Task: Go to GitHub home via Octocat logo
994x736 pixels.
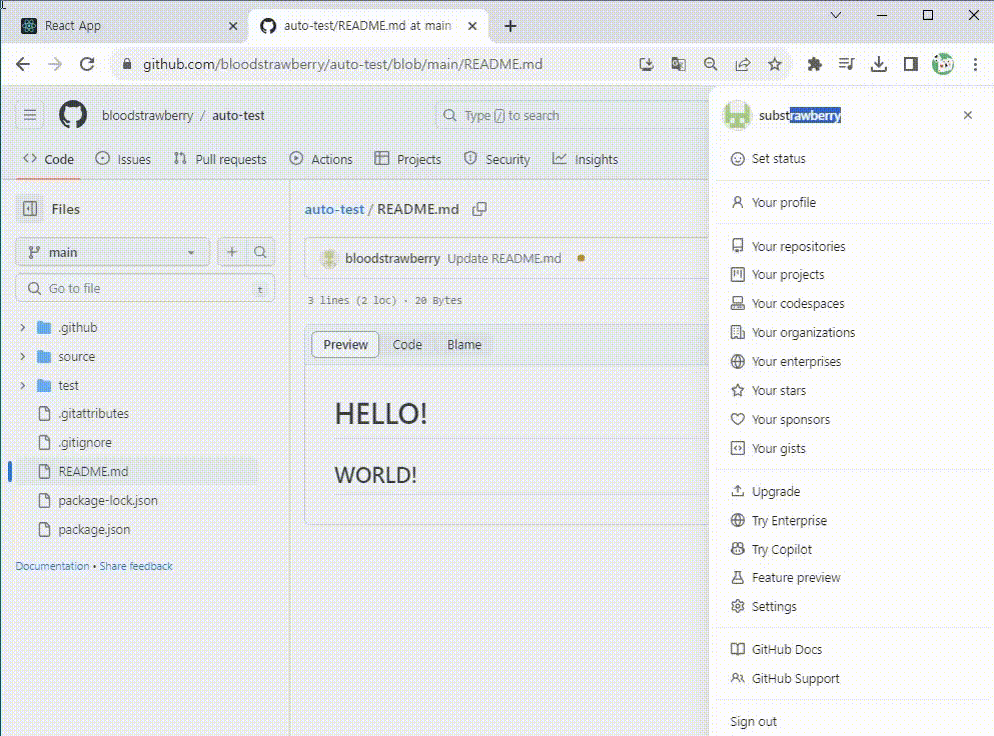Action: pos(73,115)
